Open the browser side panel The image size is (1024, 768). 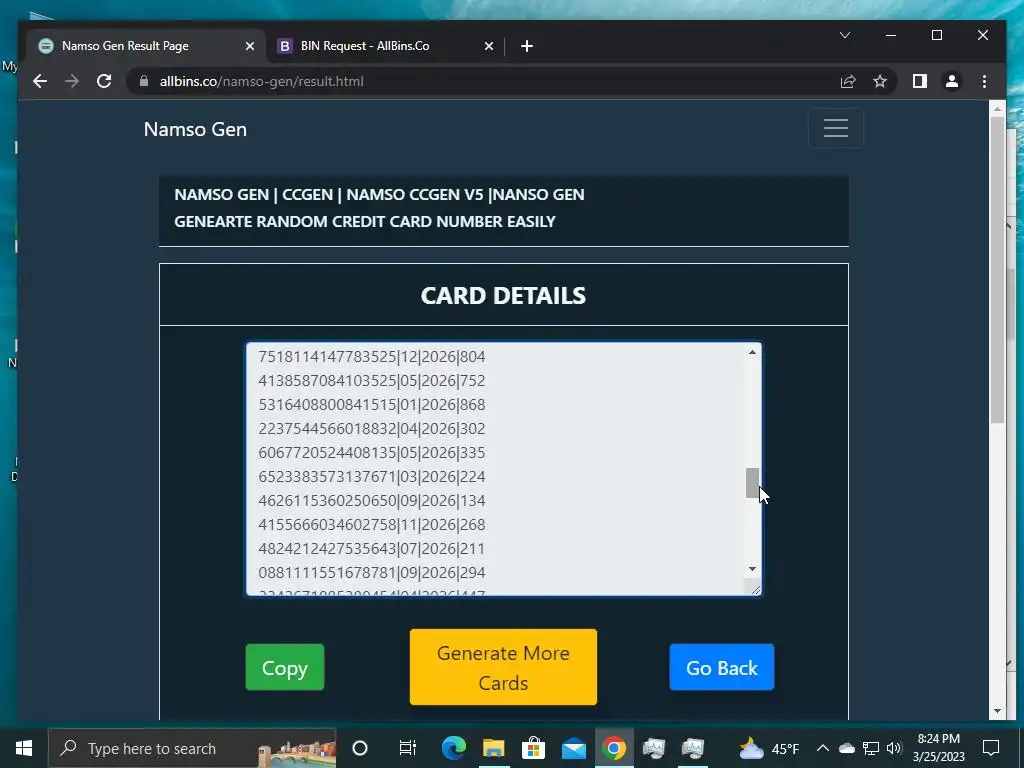coord(920,81)
